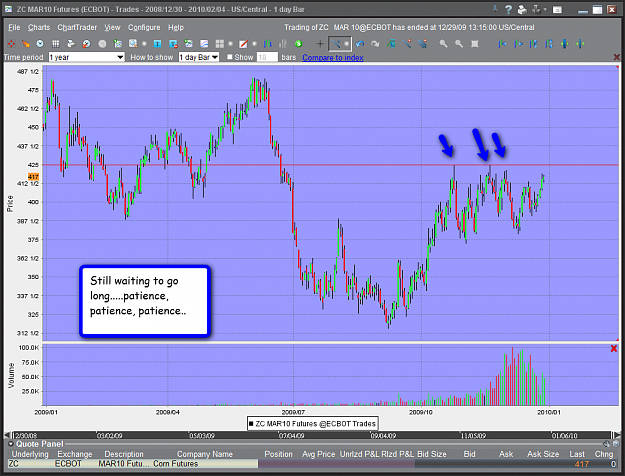Click the orange arrow toolbar icon
Image resolution: width=625 pixels, height=476 pixels.
tap(26, 44)
